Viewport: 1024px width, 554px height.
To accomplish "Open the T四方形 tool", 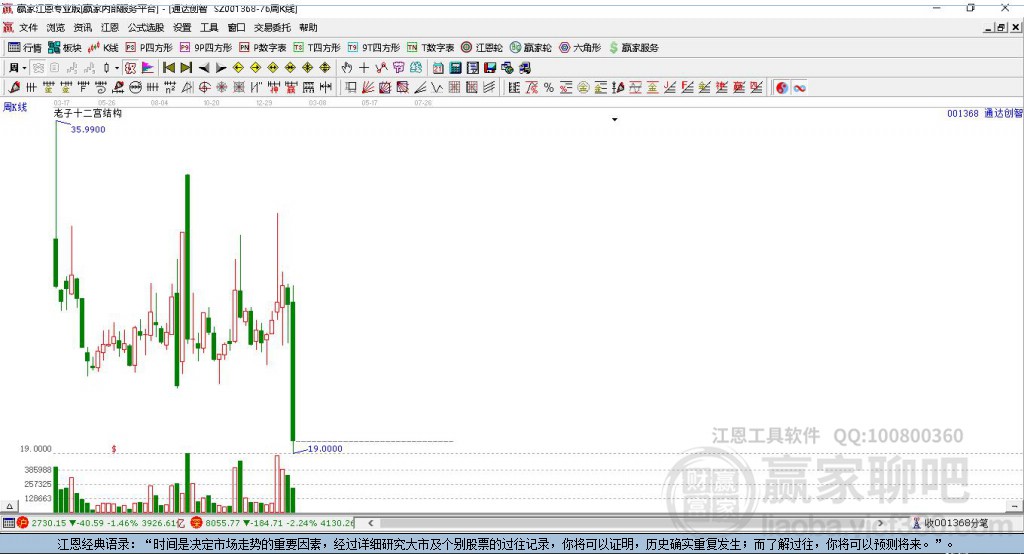I will coord(317,48).
